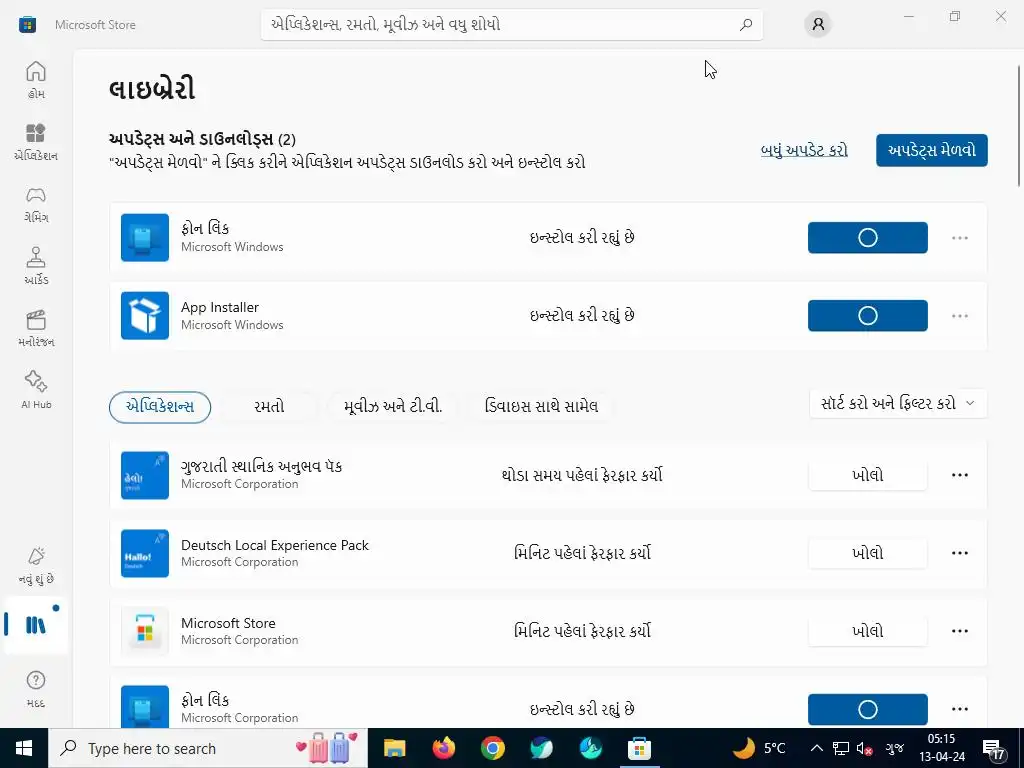Click the થોડા સમય પહેલાં ફેરફાર કર્યો status text
Screen dimensions: 1024x768
[582, 475]
